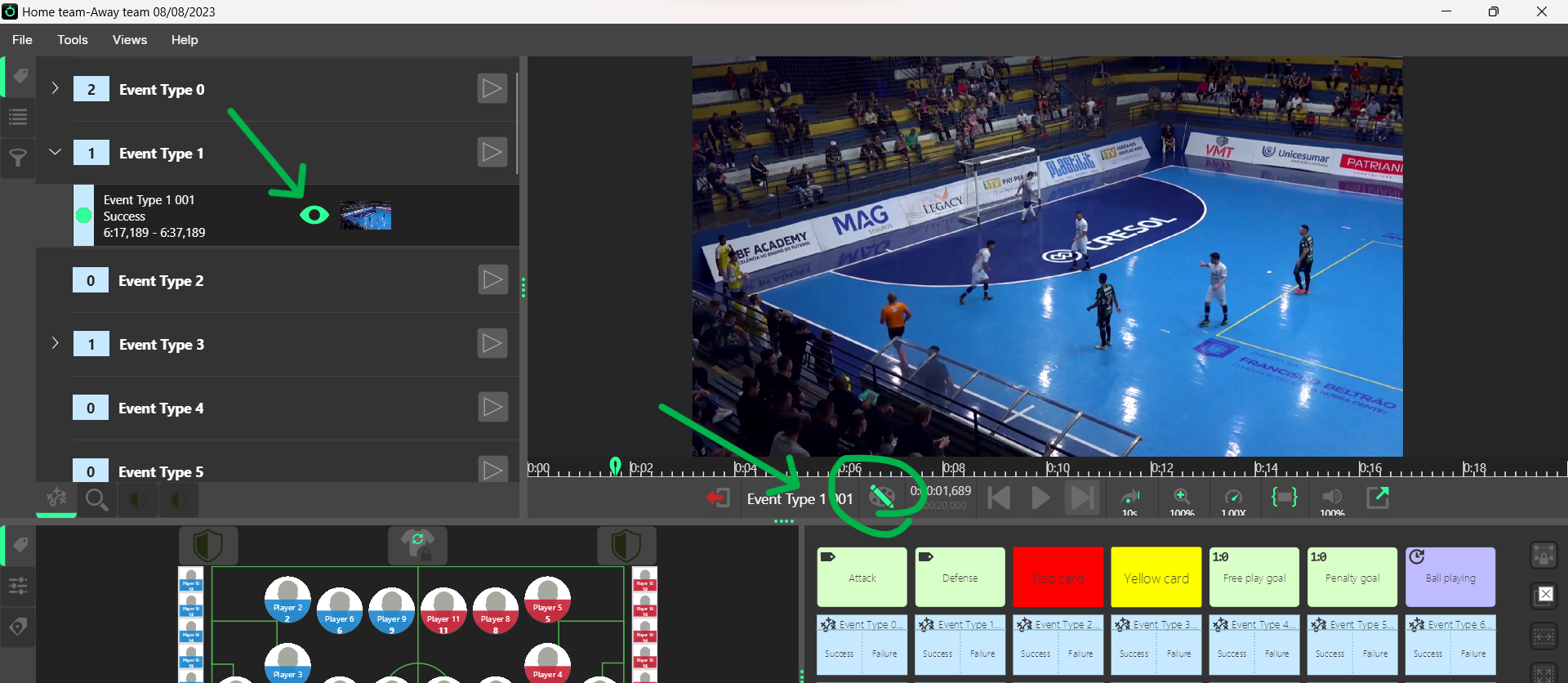The image size is (1568, 683).
Task: Click the home team shield above the pitch
Action: click(x=208, y=545)
